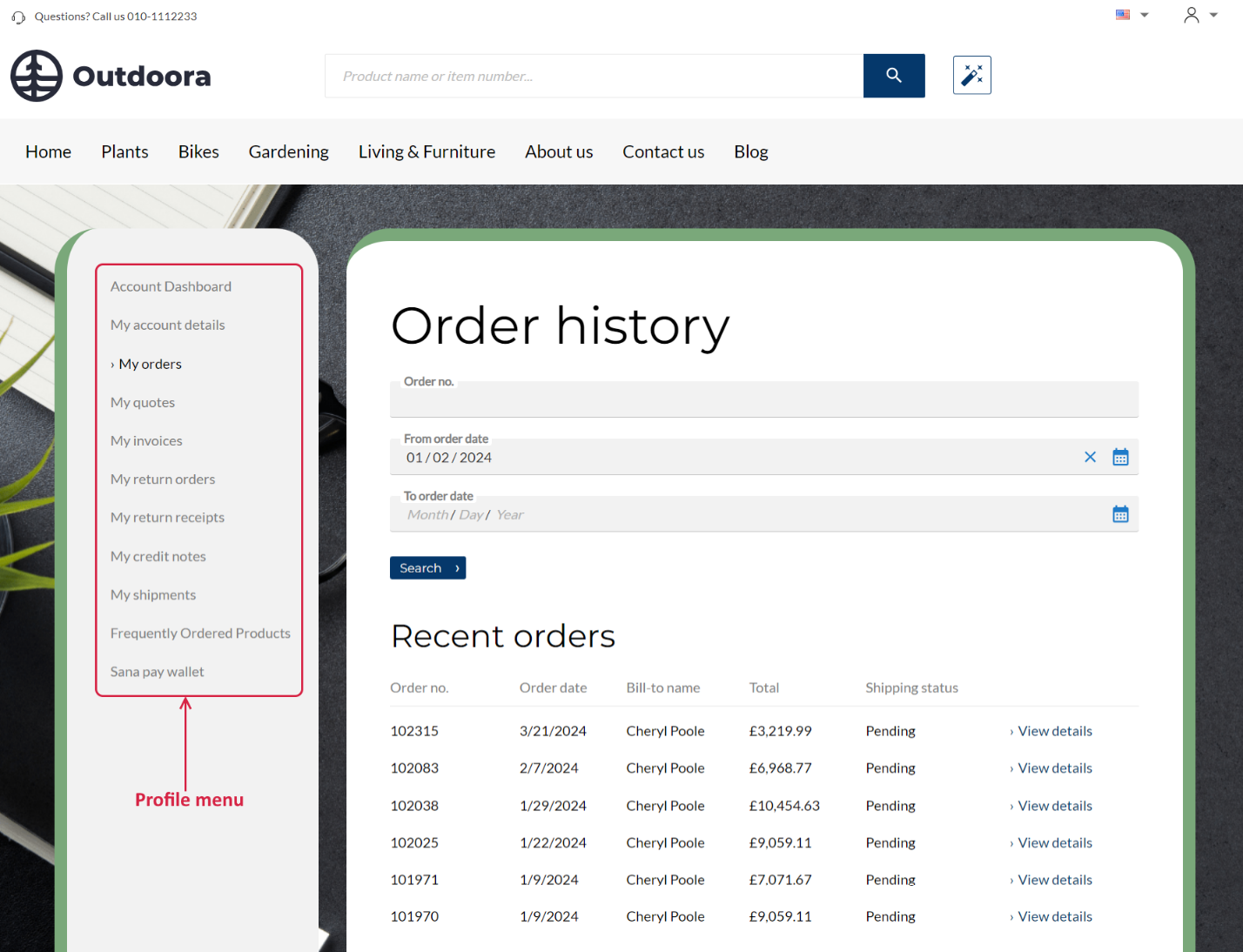Open Frequently Ordered Products page
1243x952 pixels.
[200, 634]
